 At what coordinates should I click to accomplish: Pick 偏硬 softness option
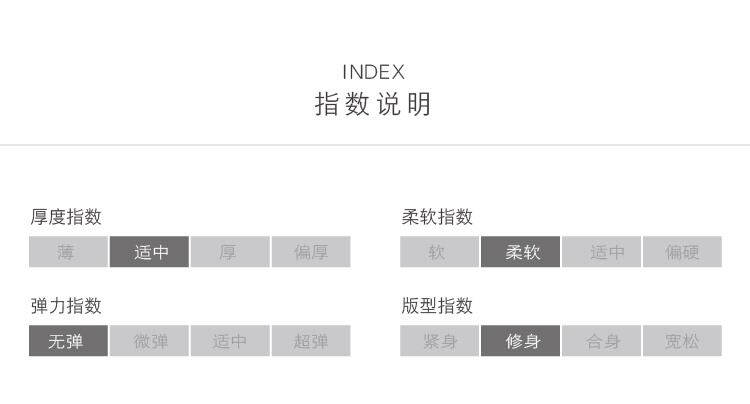tap(682, 252)
